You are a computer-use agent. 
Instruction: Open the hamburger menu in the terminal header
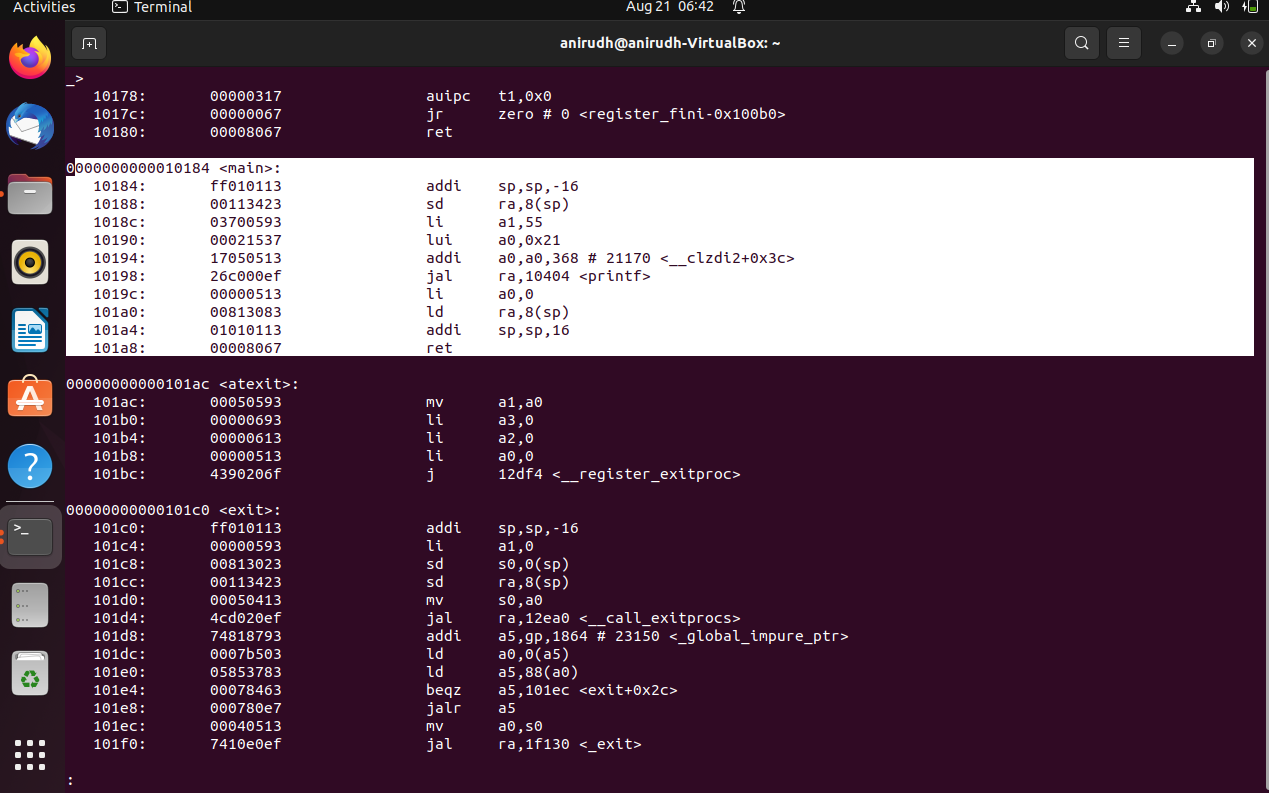[x=1123, y=43]
